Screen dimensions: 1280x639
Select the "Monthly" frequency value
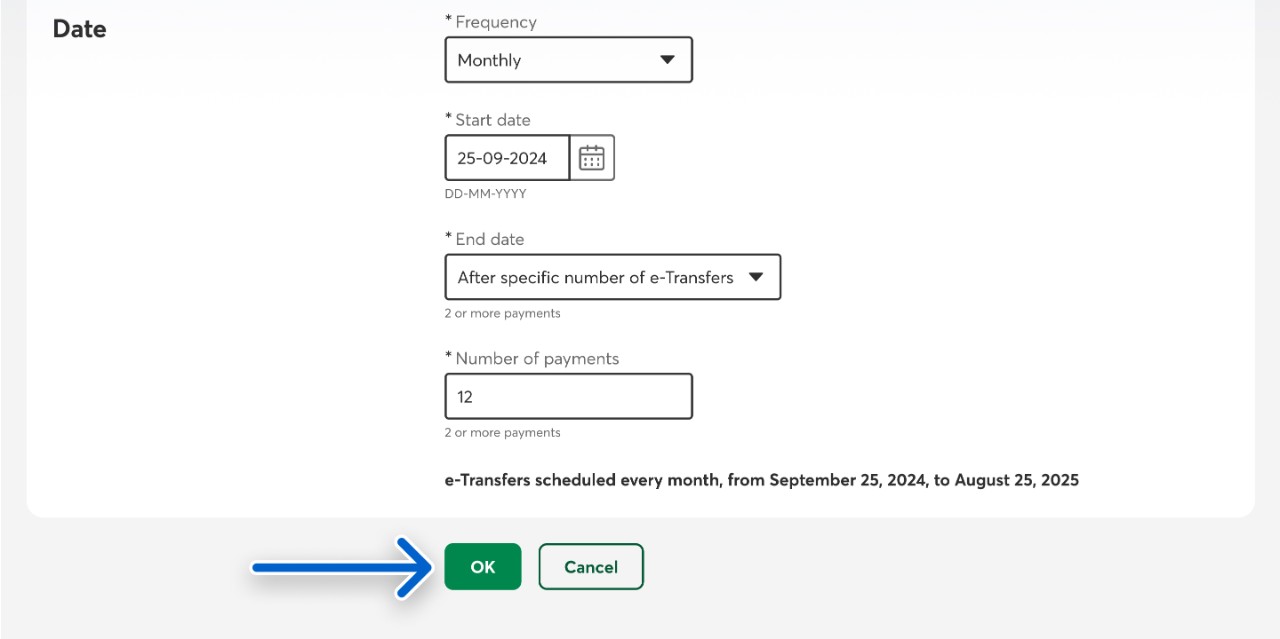(x=489, y=60)
